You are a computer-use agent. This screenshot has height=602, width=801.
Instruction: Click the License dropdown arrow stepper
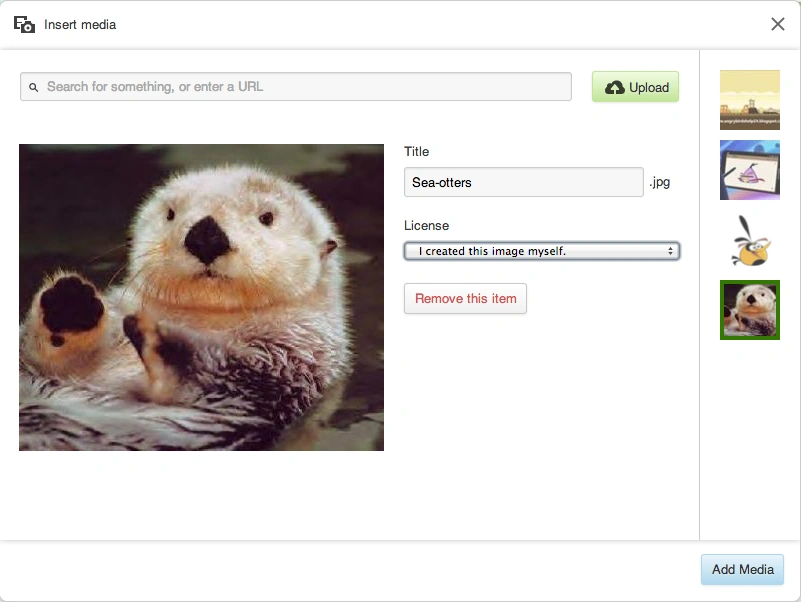coord(670,251)
